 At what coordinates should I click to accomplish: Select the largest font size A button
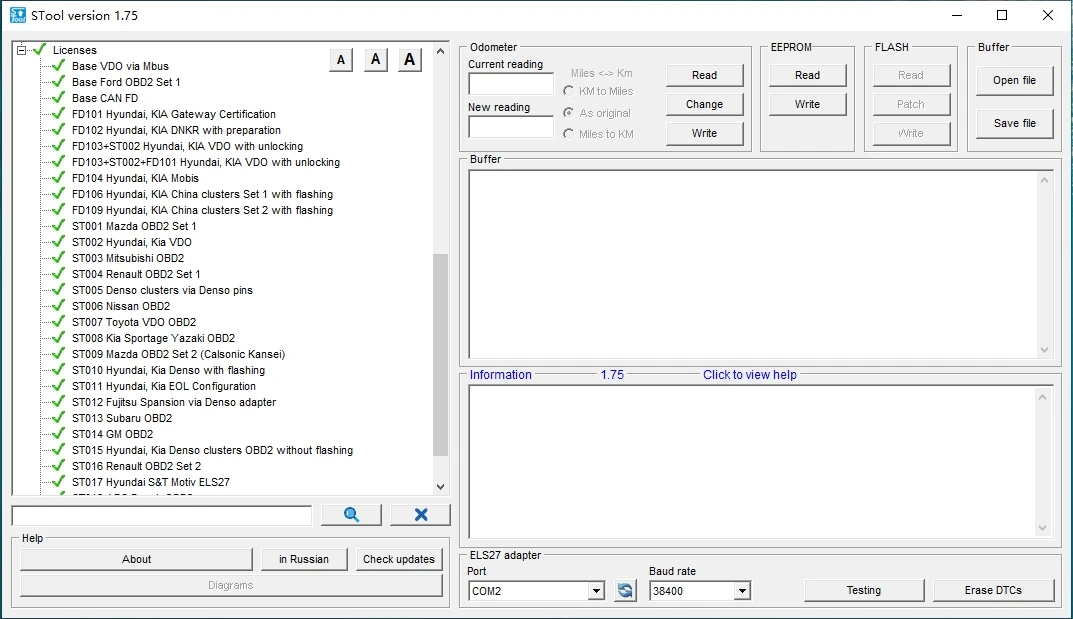point(409,60)
